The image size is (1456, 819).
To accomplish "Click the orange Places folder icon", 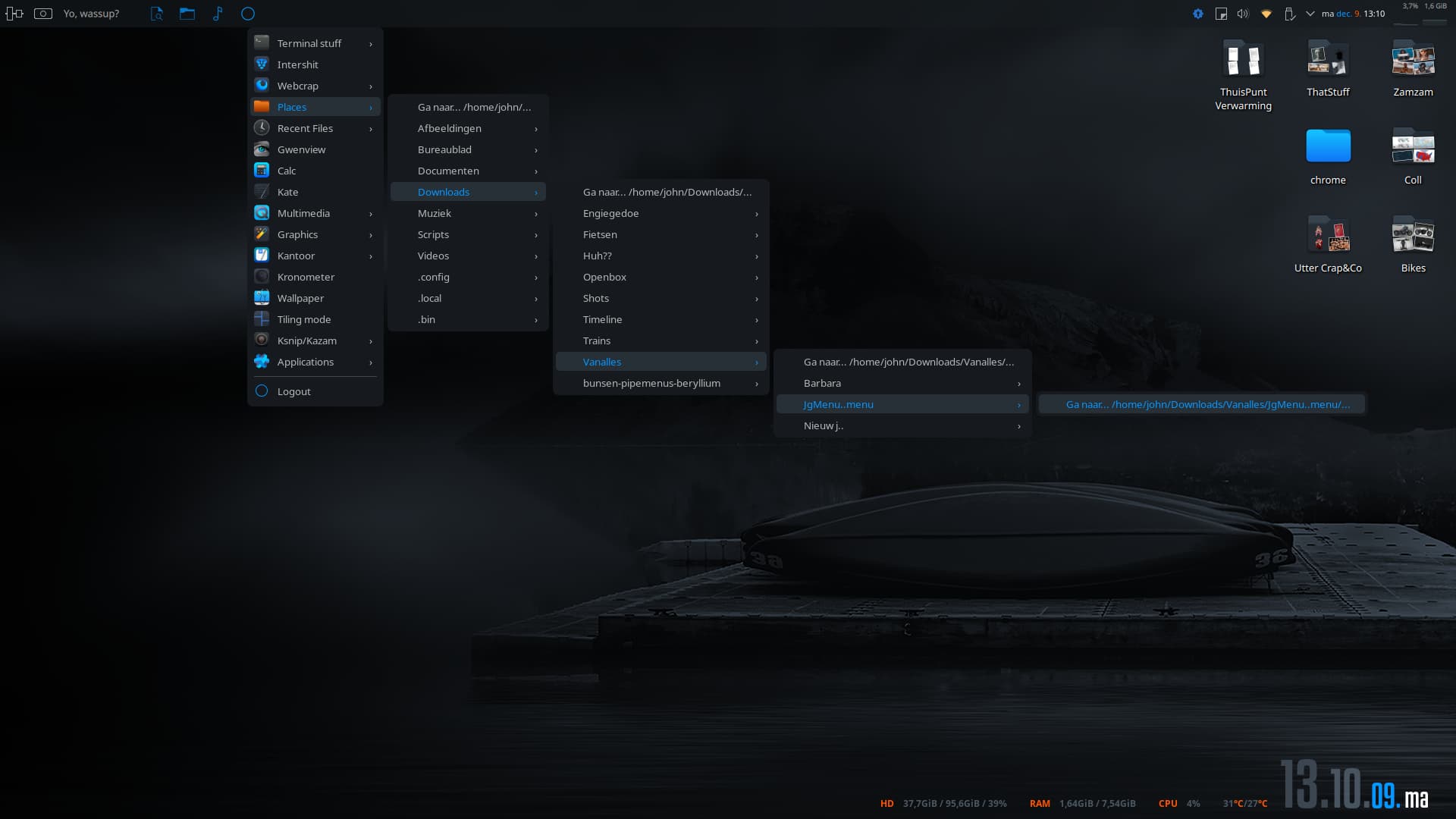I will pos(262,107).
